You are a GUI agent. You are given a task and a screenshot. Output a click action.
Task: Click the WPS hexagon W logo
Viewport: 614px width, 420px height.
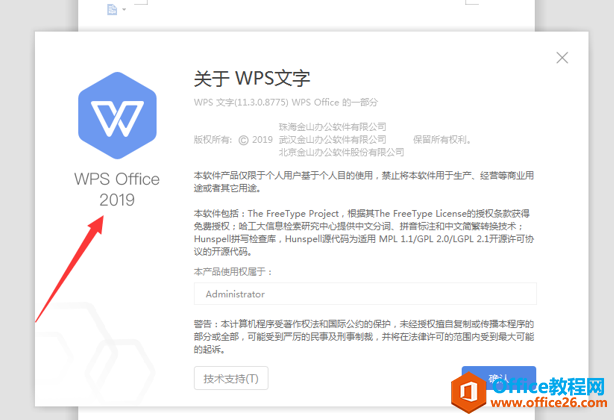[117, 115]
